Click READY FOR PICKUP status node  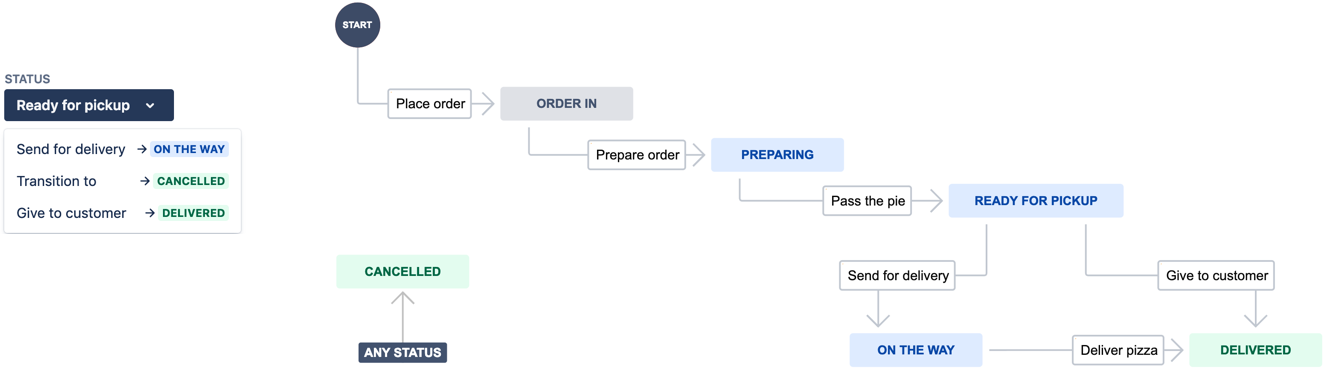1035,201
